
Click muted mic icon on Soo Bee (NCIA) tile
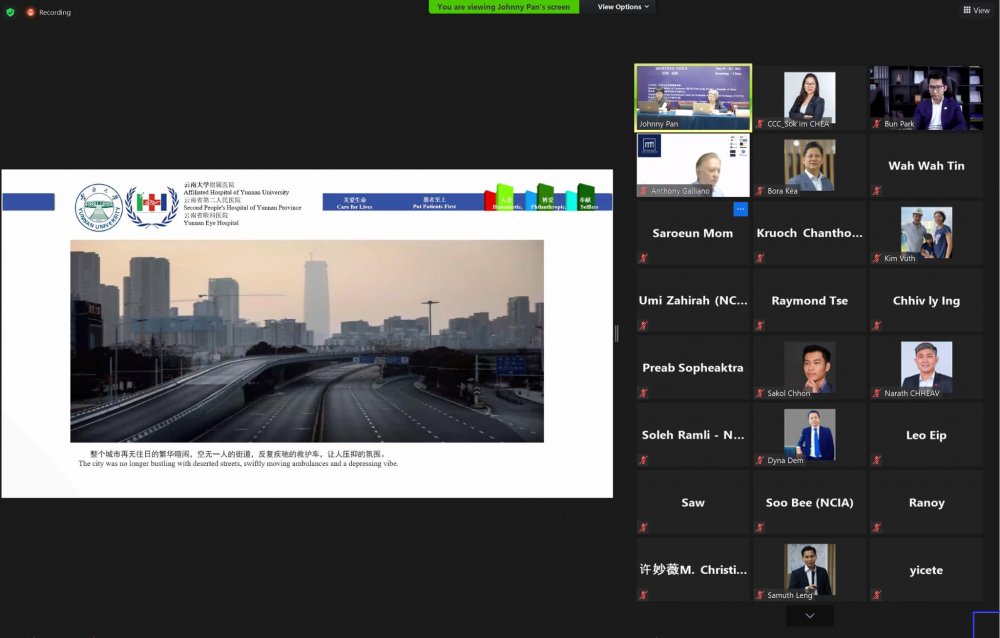760,528
